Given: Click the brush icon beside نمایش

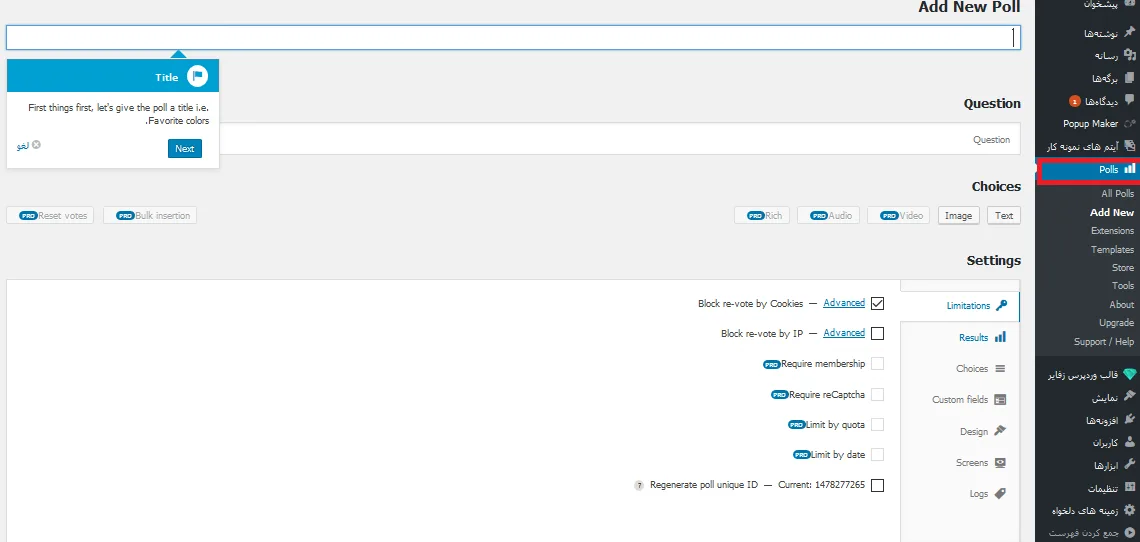Looking at the screenshot, I should [1128, 396].
